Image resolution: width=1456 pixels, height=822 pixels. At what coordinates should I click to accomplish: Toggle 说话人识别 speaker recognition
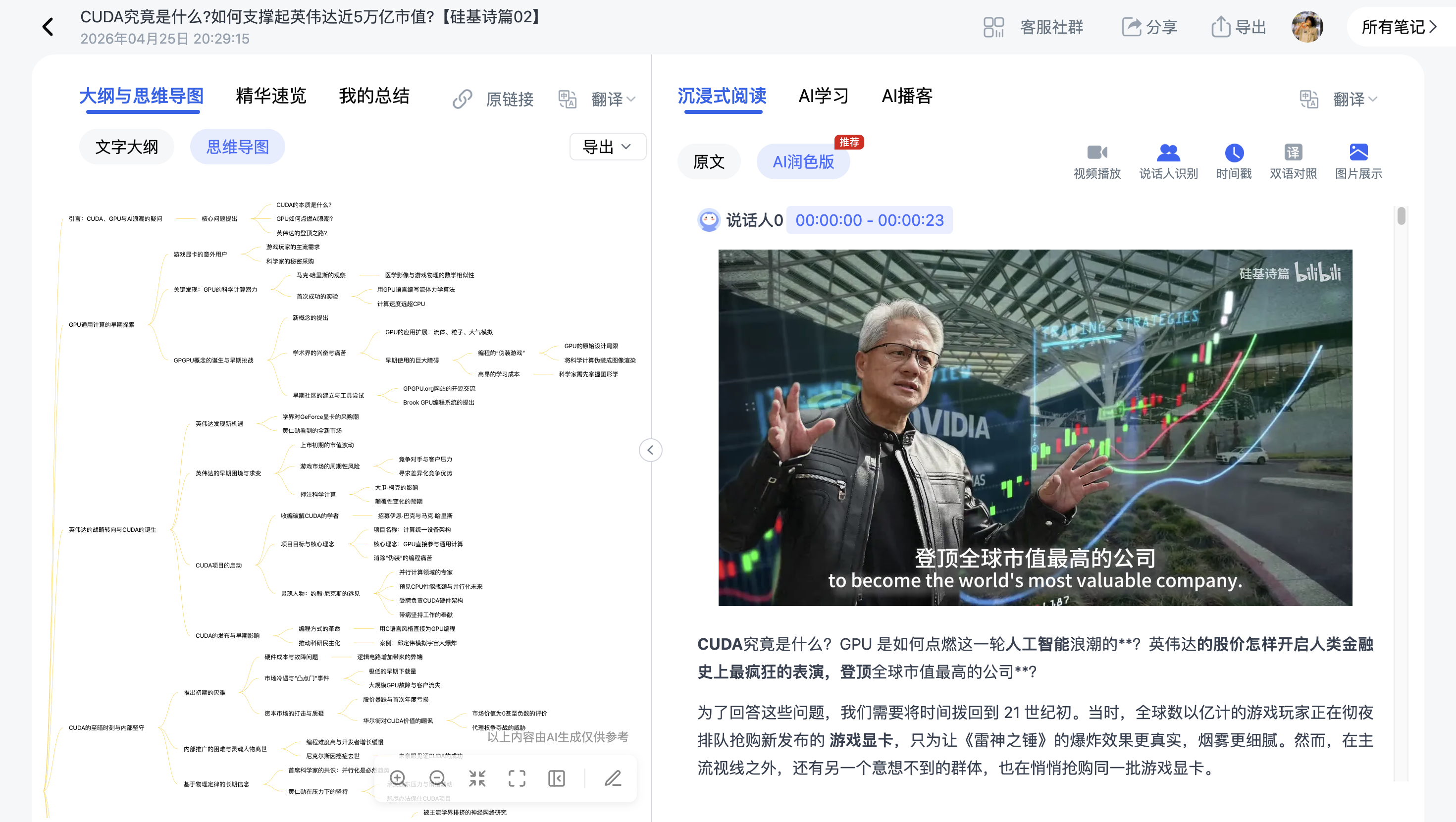click(1168, 162)
